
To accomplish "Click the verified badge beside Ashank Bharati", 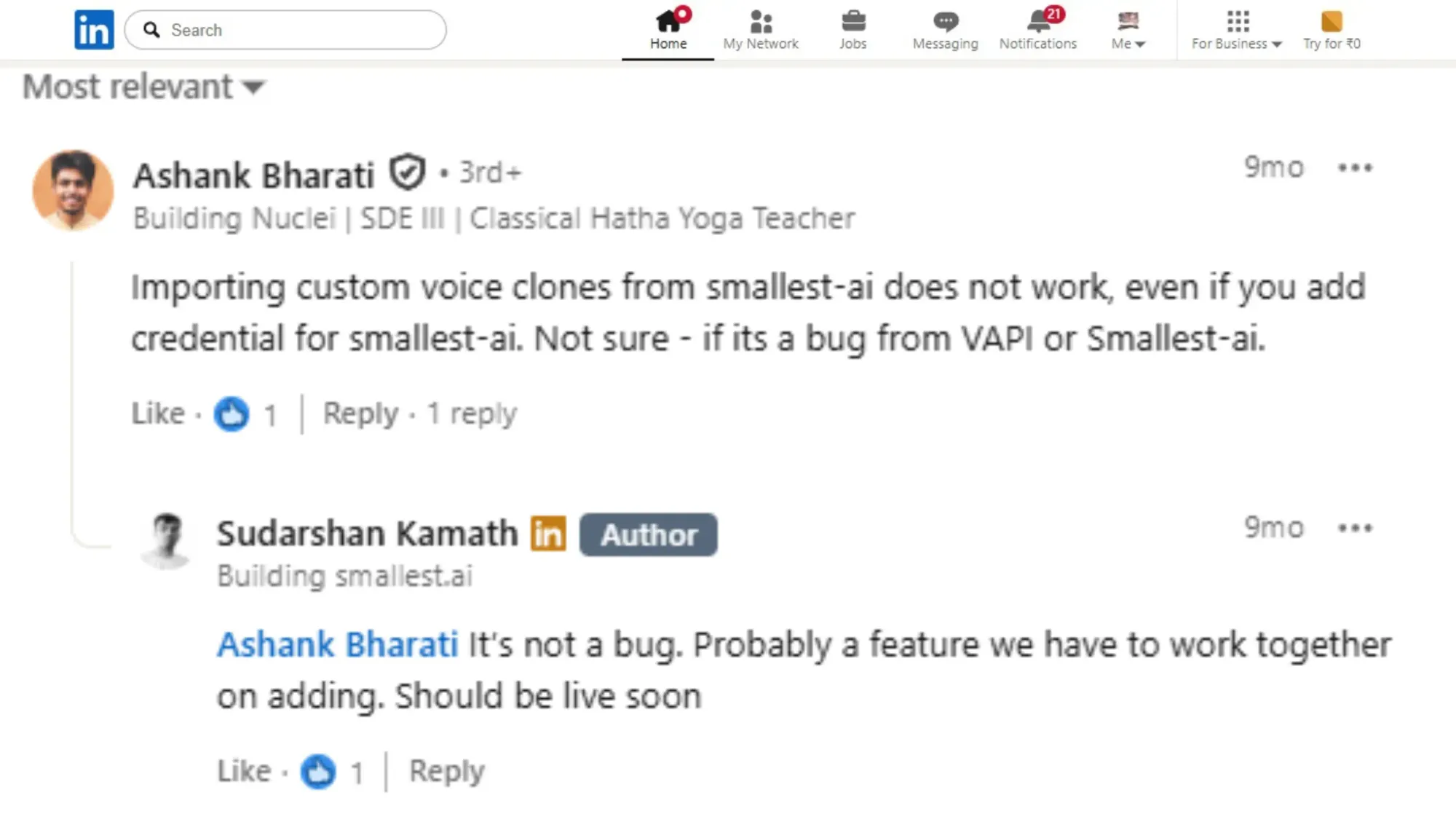I will tap(408, 173).
